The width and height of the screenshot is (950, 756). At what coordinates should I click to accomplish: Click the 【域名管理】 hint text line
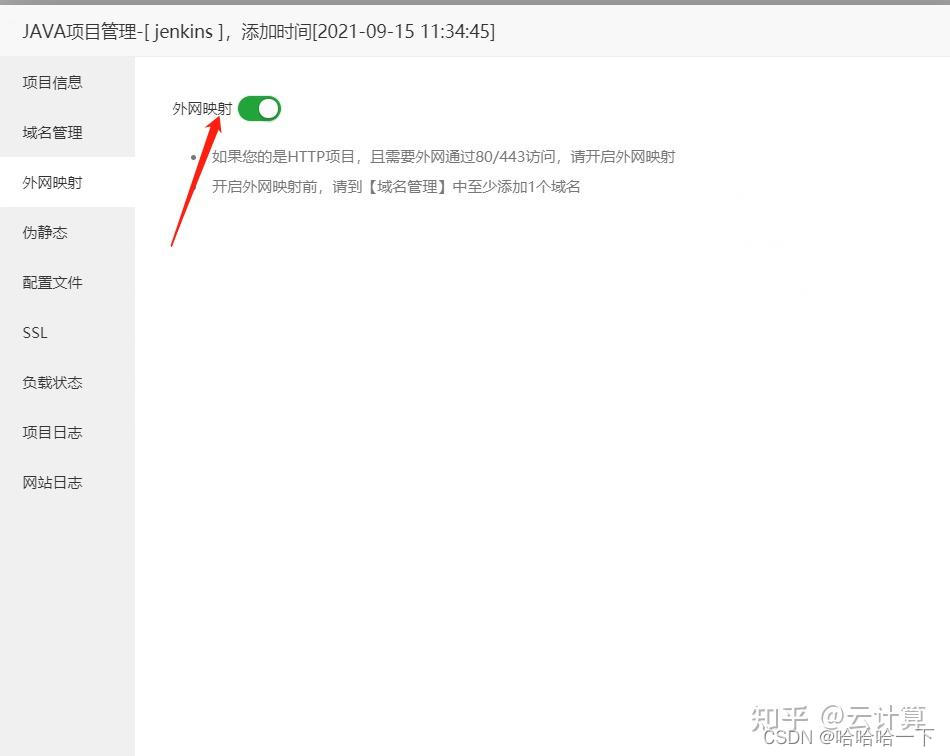(x=396, y=187)
